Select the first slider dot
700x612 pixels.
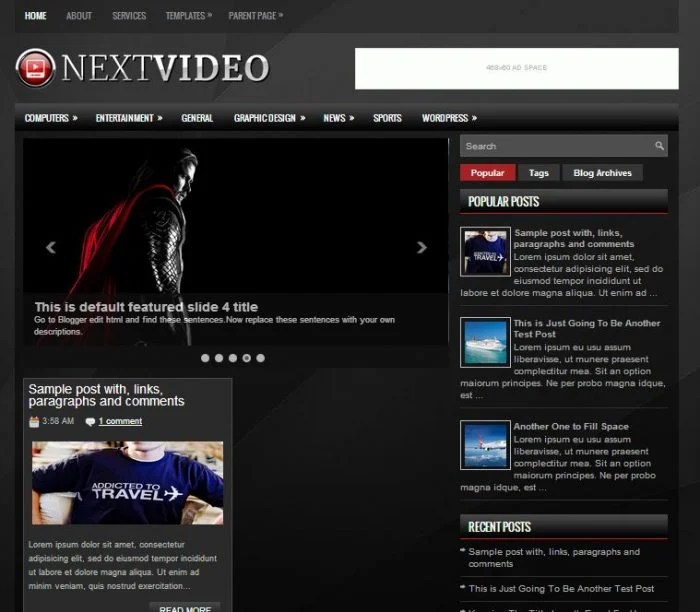click(x=205, y=358)
